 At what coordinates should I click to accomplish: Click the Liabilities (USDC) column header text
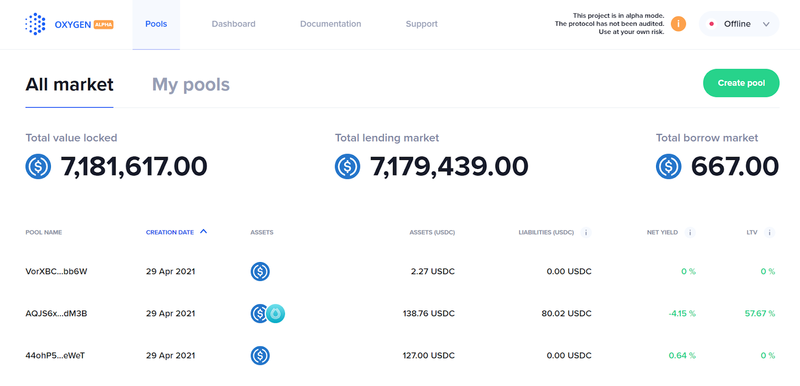[x=546, y=233]
